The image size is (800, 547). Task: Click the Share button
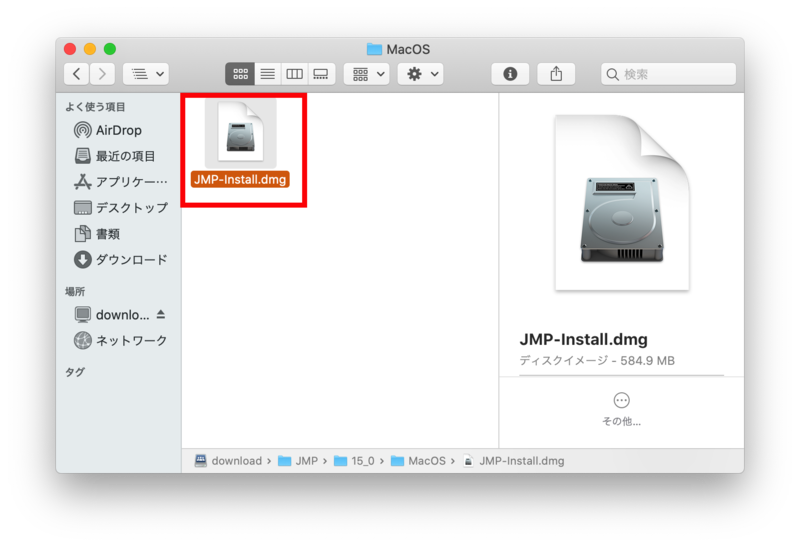click(556, 74)
